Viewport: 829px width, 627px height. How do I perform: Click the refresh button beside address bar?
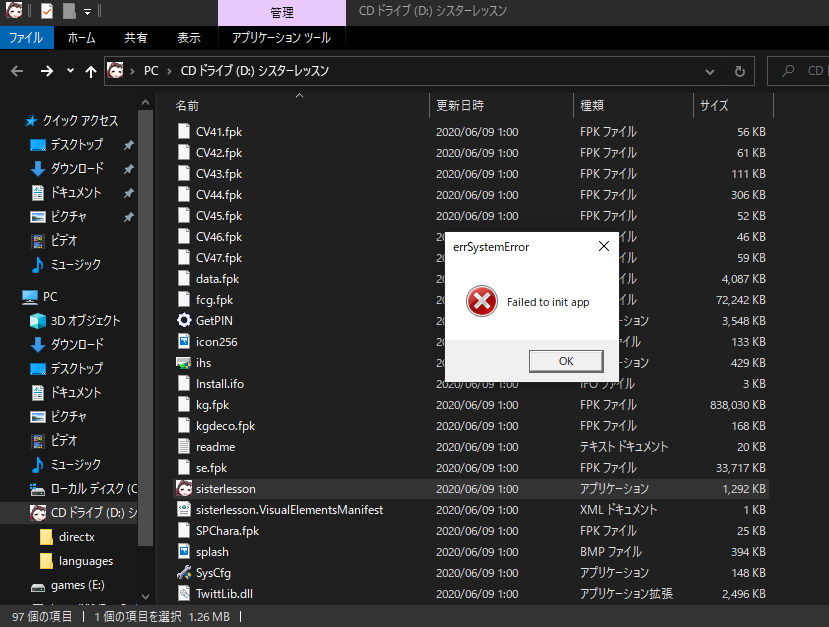click(x=739, y=71)
